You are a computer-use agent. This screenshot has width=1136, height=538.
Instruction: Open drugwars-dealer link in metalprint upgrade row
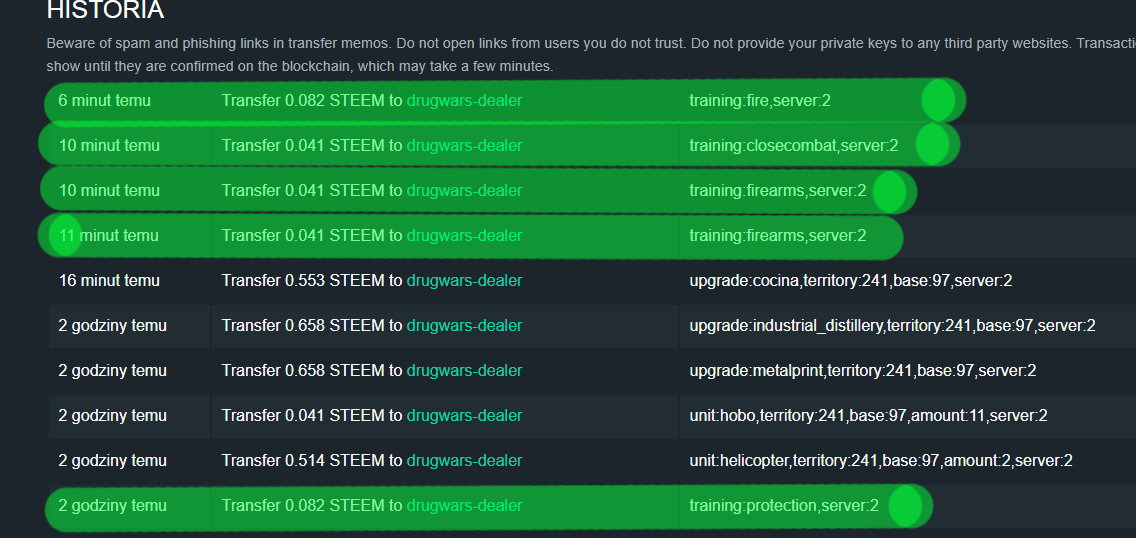[464, 371]
